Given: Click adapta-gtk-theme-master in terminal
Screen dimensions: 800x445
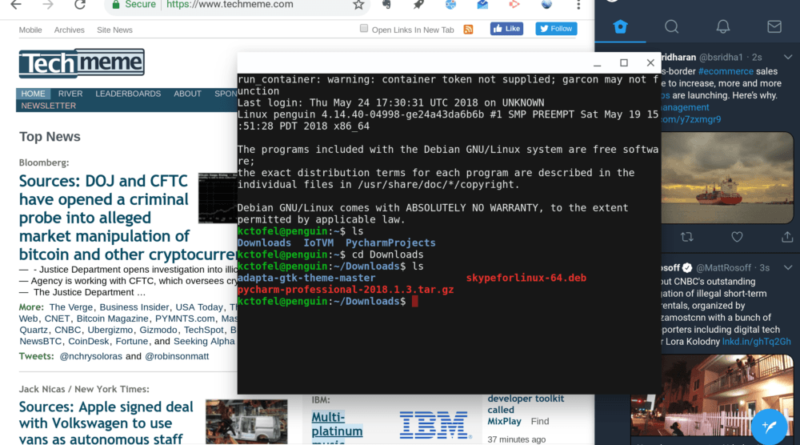Looking at the screenshot, I should click(x=306, y=278).
